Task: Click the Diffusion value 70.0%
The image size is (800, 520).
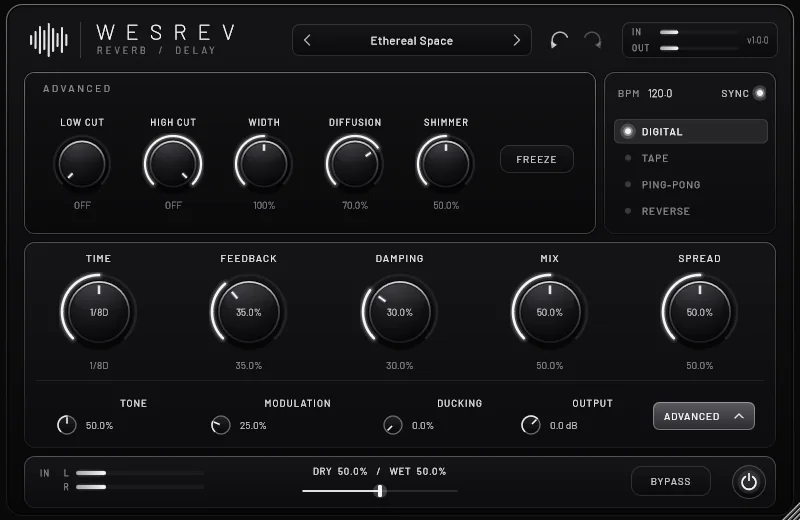Action: pos(355,206)
